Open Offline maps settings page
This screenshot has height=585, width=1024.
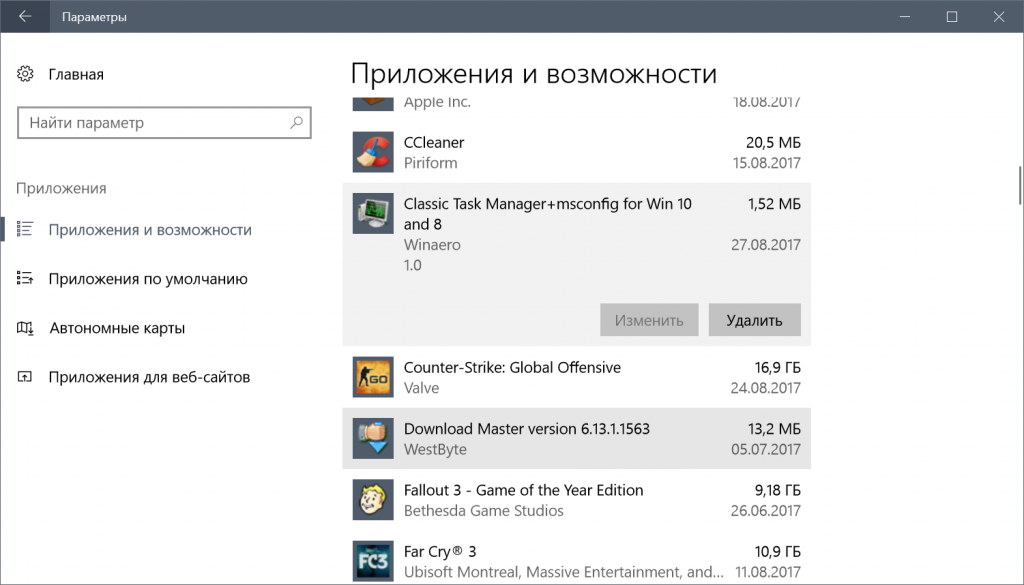(117, 328)
